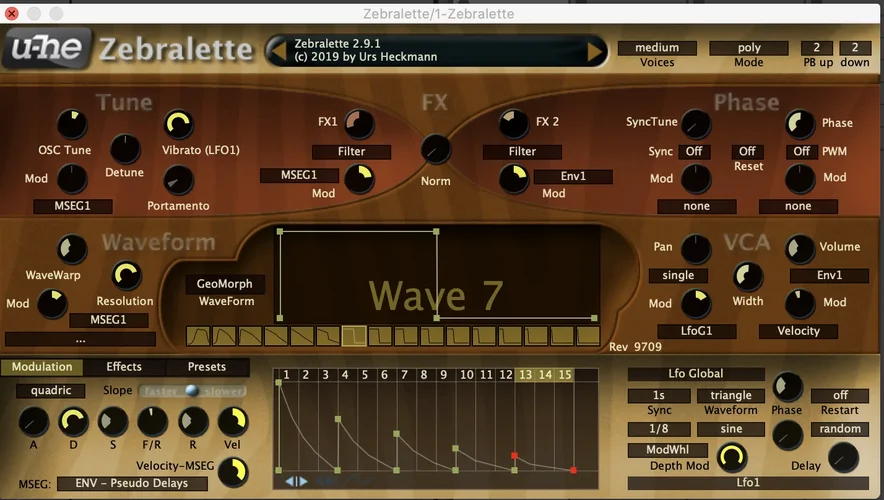Click the Vibrato (LFO1) knob
The height and width of the screenshot is (500, 884).
[x=178, y=125]
